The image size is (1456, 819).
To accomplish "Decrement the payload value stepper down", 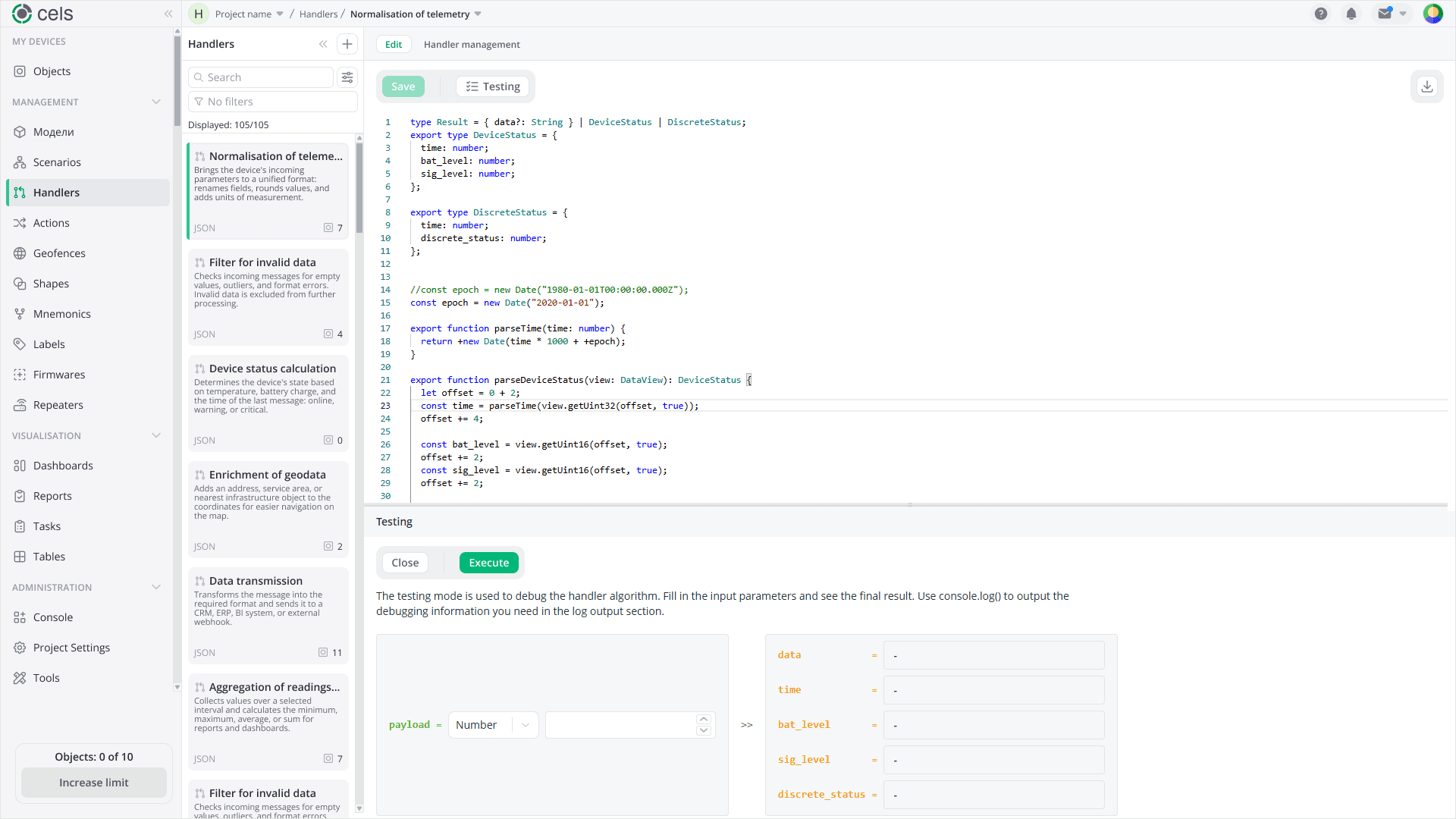I will pyautogui.click(x=704, y=731).
